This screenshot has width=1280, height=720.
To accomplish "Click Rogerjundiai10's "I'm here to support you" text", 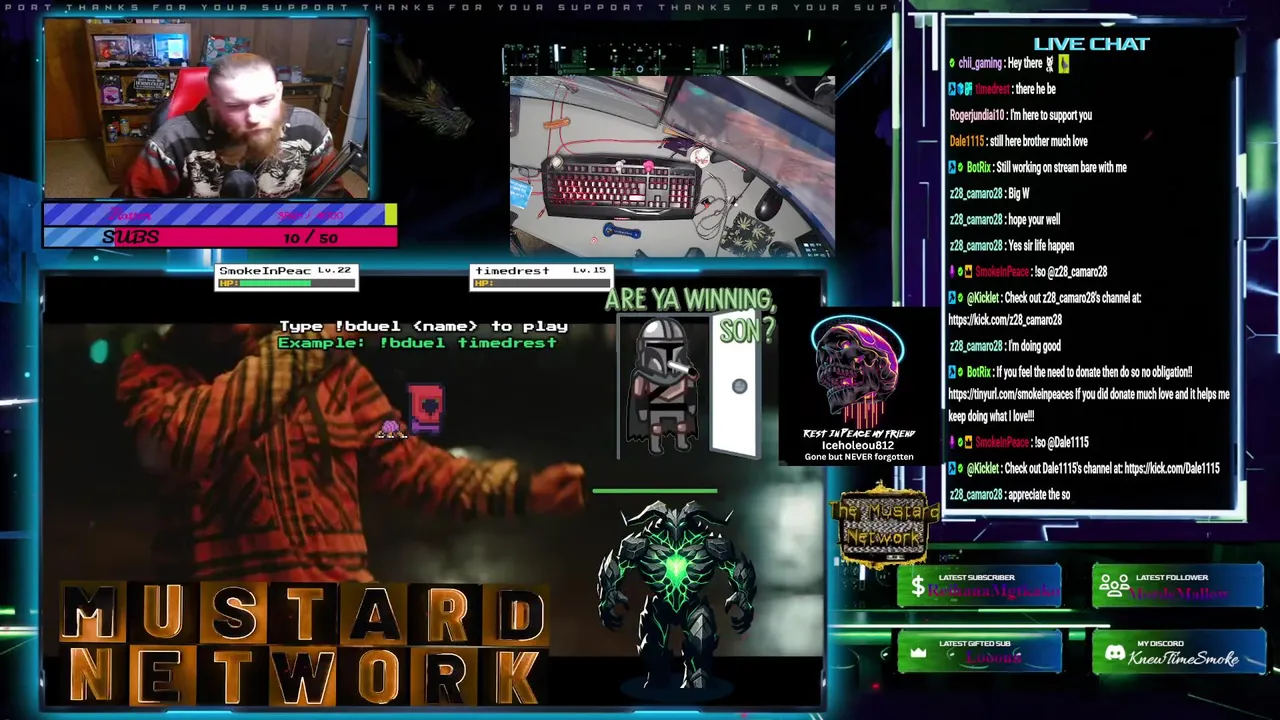I will click(1051, 115).
